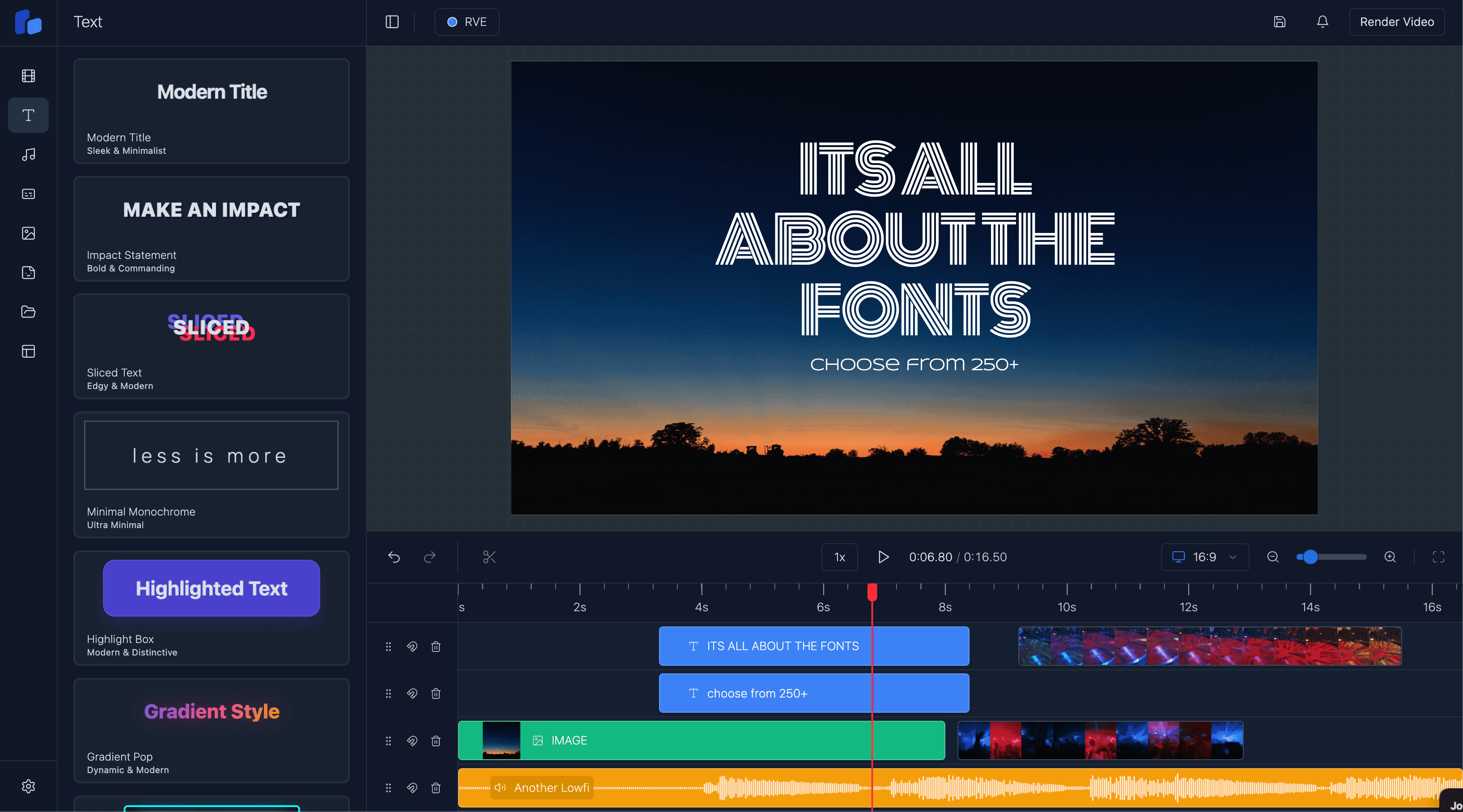Open the 16:9 aspect ratio dropdown

[1204, 557]
